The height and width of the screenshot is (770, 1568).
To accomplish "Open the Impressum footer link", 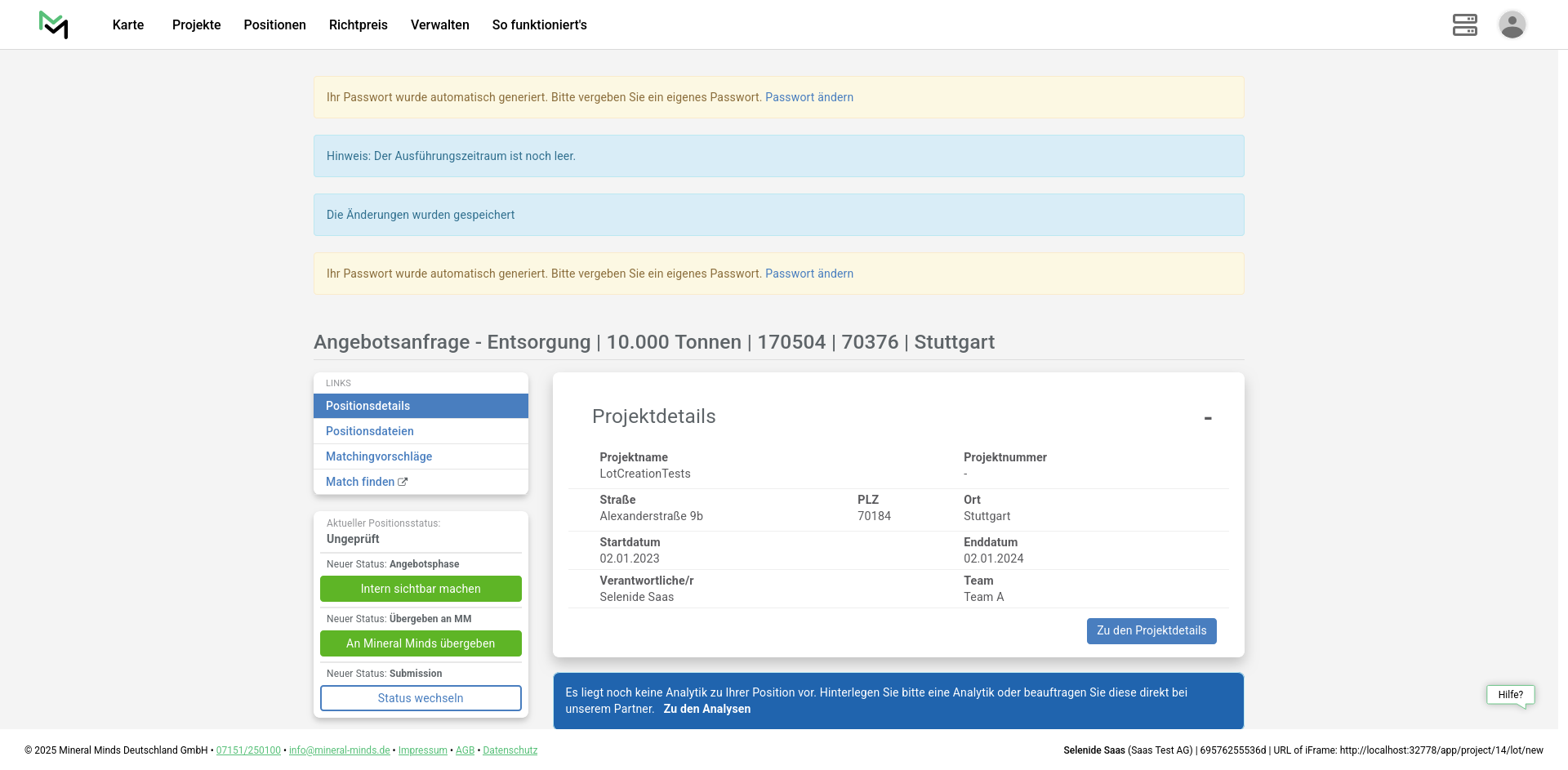I will (422, 750).
